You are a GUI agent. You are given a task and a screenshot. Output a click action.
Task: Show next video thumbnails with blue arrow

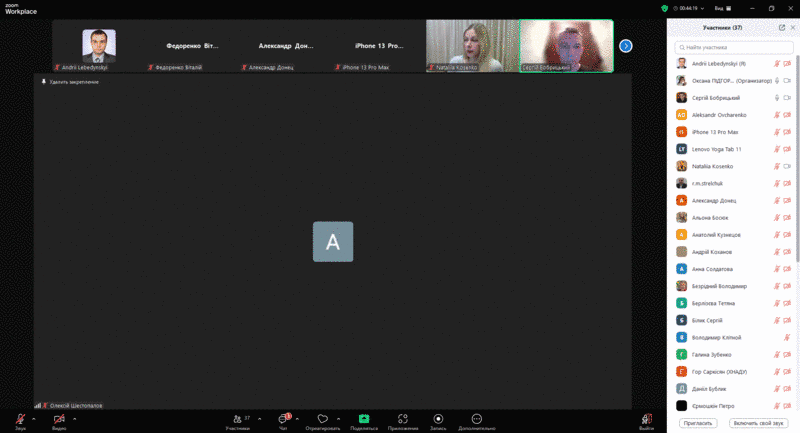(625, 45)
